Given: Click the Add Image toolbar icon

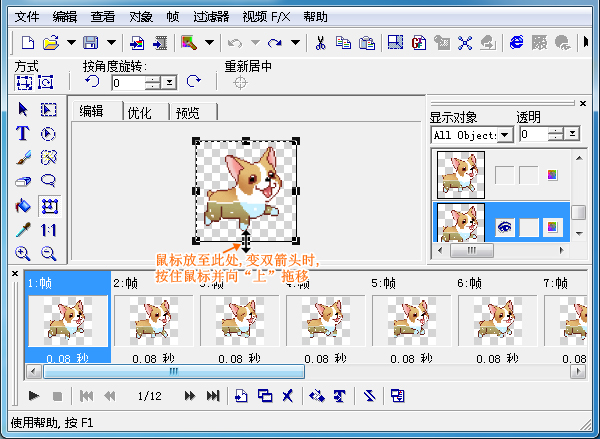Looking at the screenshot, I should pyautogui.click(x=137, y=43).
